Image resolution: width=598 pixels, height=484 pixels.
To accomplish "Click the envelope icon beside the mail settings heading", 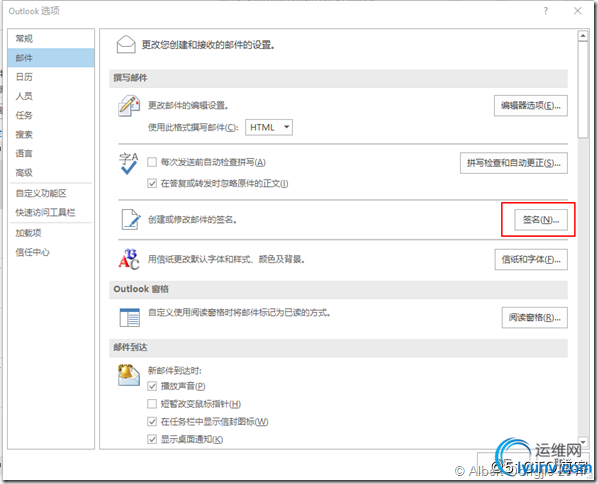I will click(126, 45).
